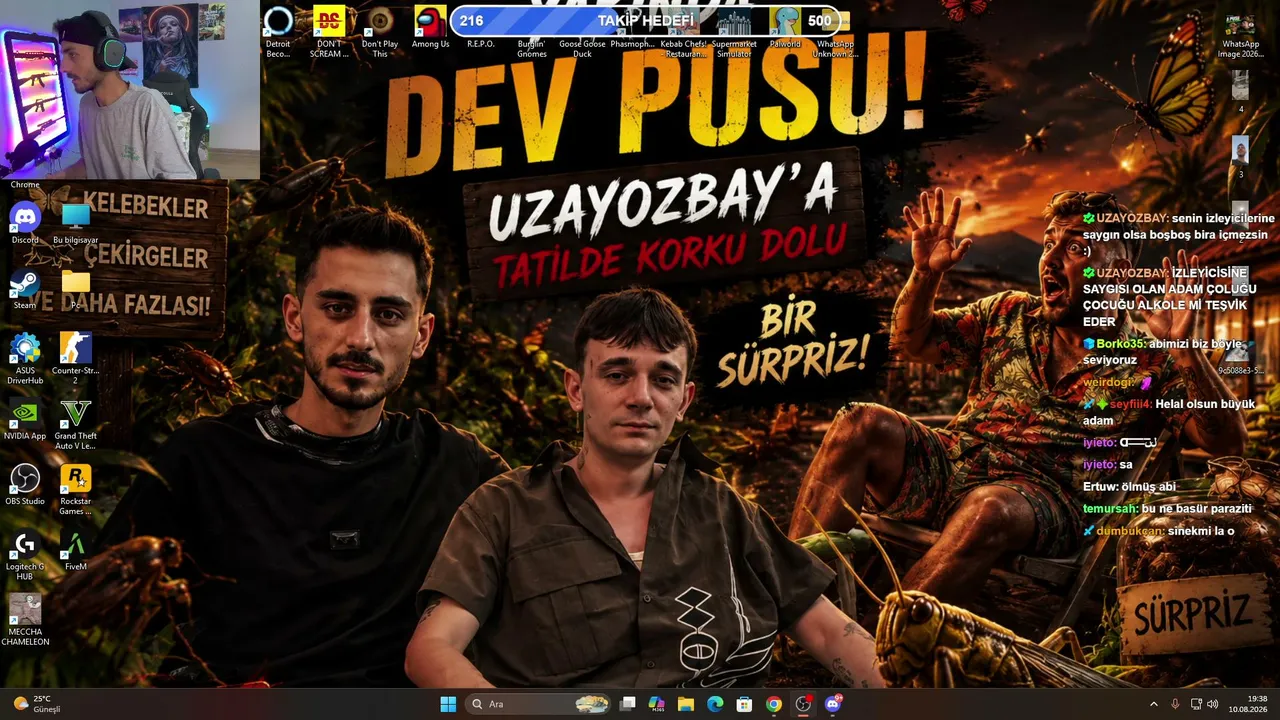Open the NVIDIA App shortcut
The image size is (1280, 720).
point(25,420)
